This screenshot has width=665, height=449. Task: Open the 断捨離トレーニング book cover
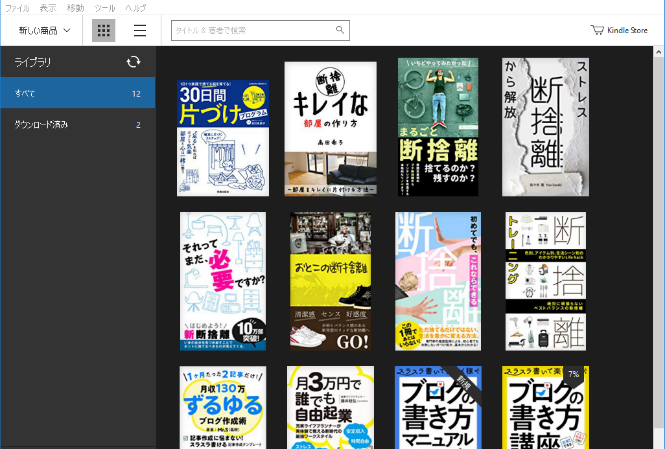click(546, 281)
